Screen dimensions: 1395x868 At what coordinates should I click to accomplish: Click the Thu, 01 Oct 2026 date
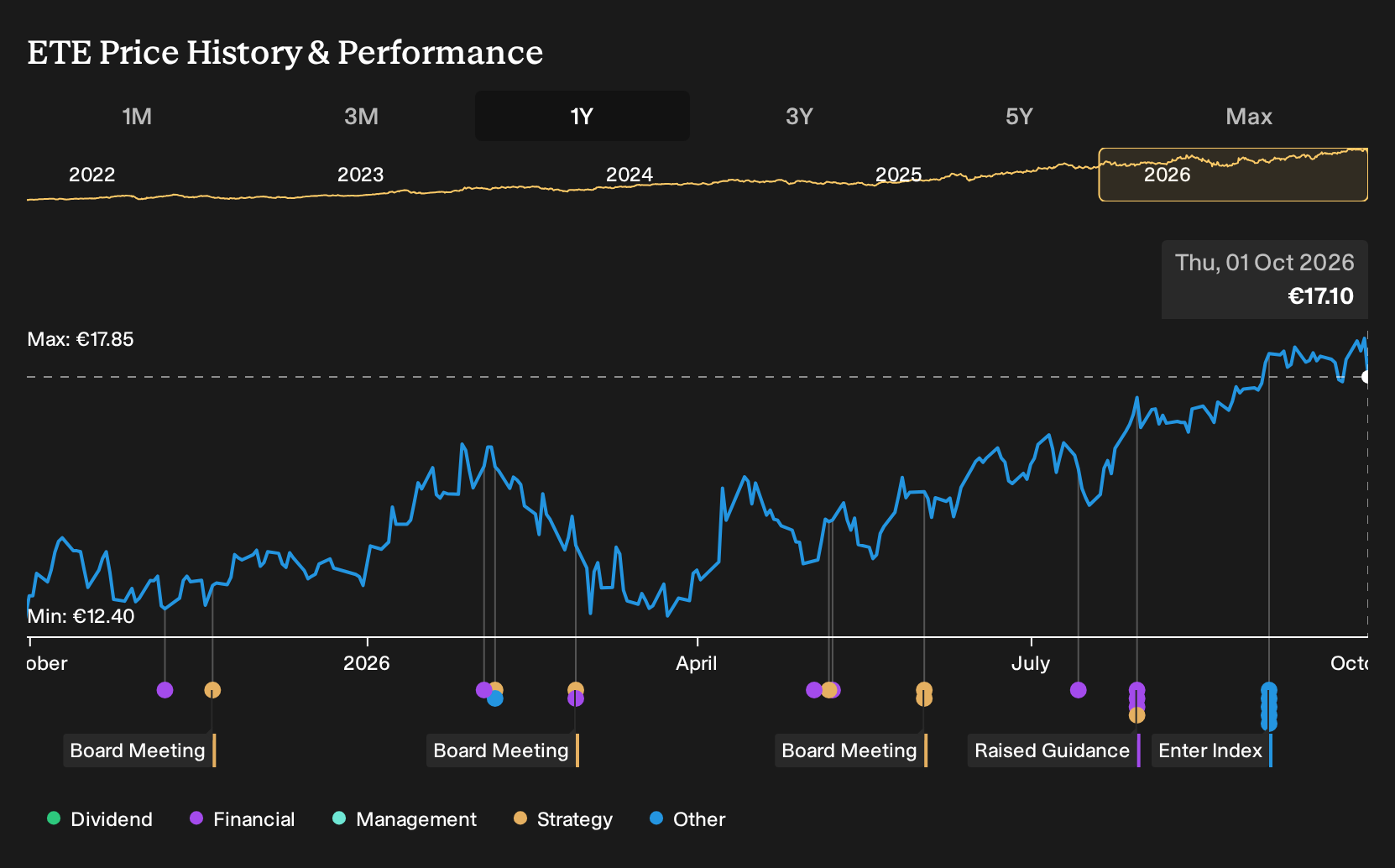pos(1265,263)
